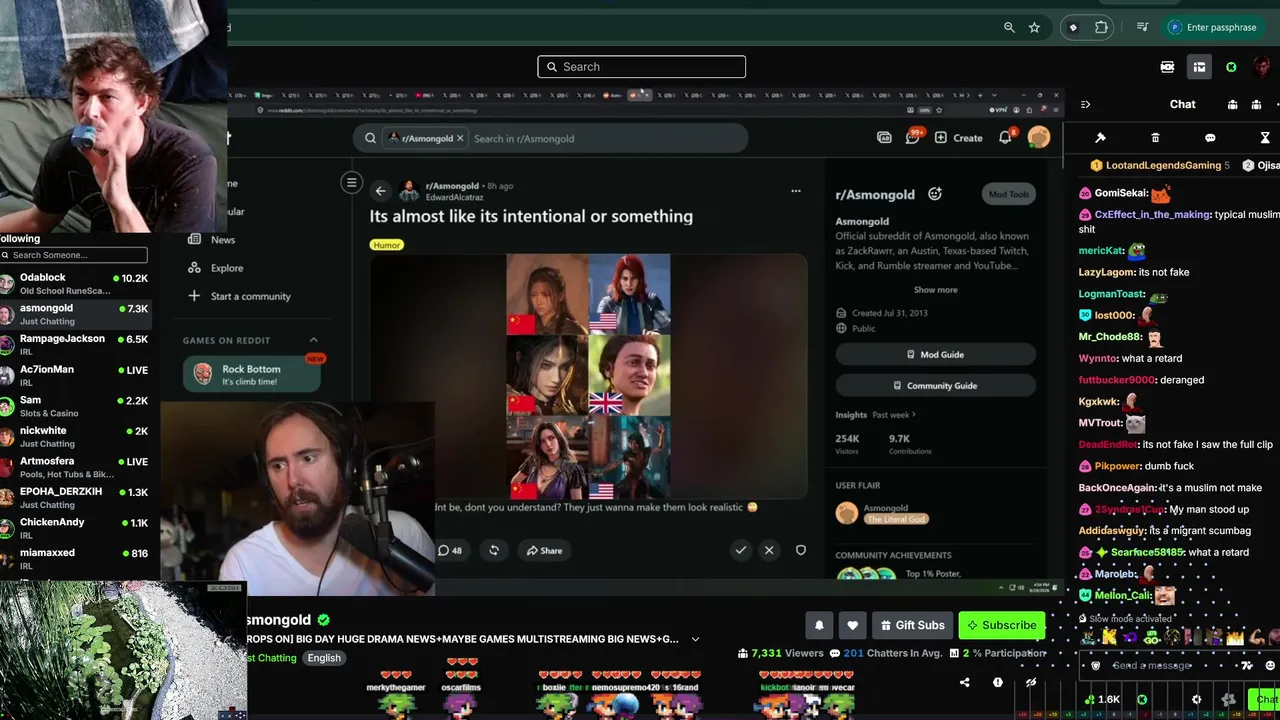Approve the post with checkmark icon
1280x720 pixels.
pos(740,550)
